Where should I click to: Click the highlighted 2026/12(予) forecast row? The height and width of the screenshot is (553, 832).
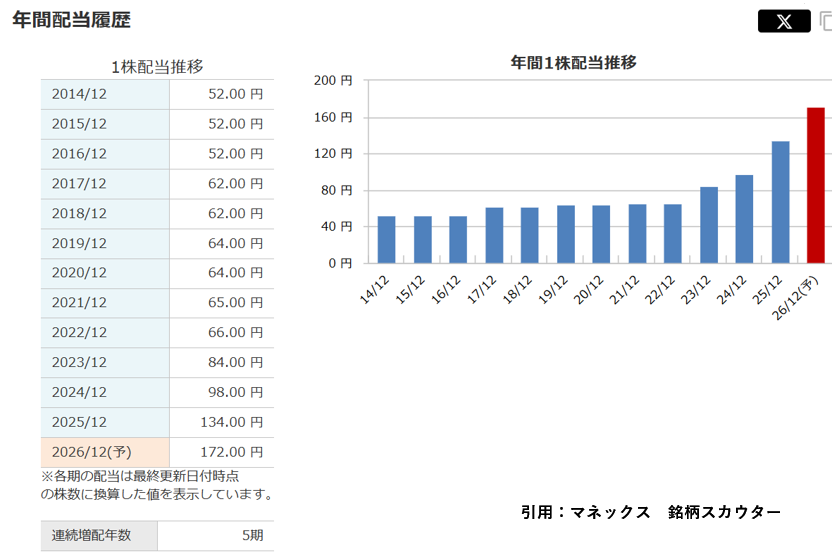[x=105, y=452]
